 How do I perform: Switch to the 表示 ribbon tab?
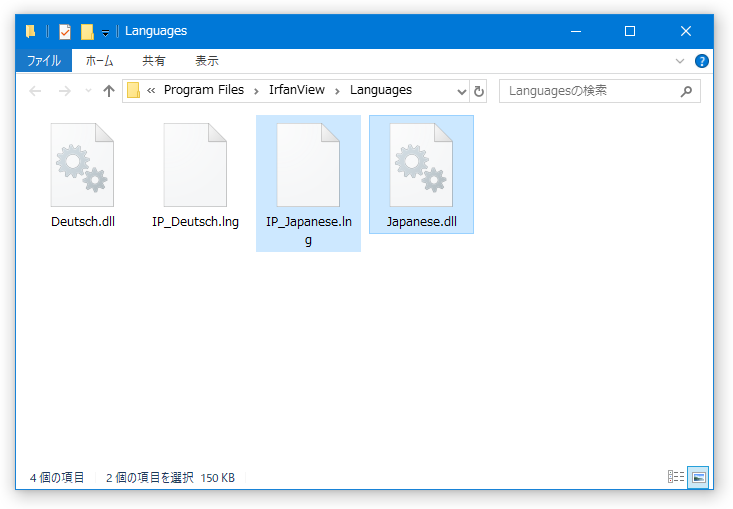point(207,61)
